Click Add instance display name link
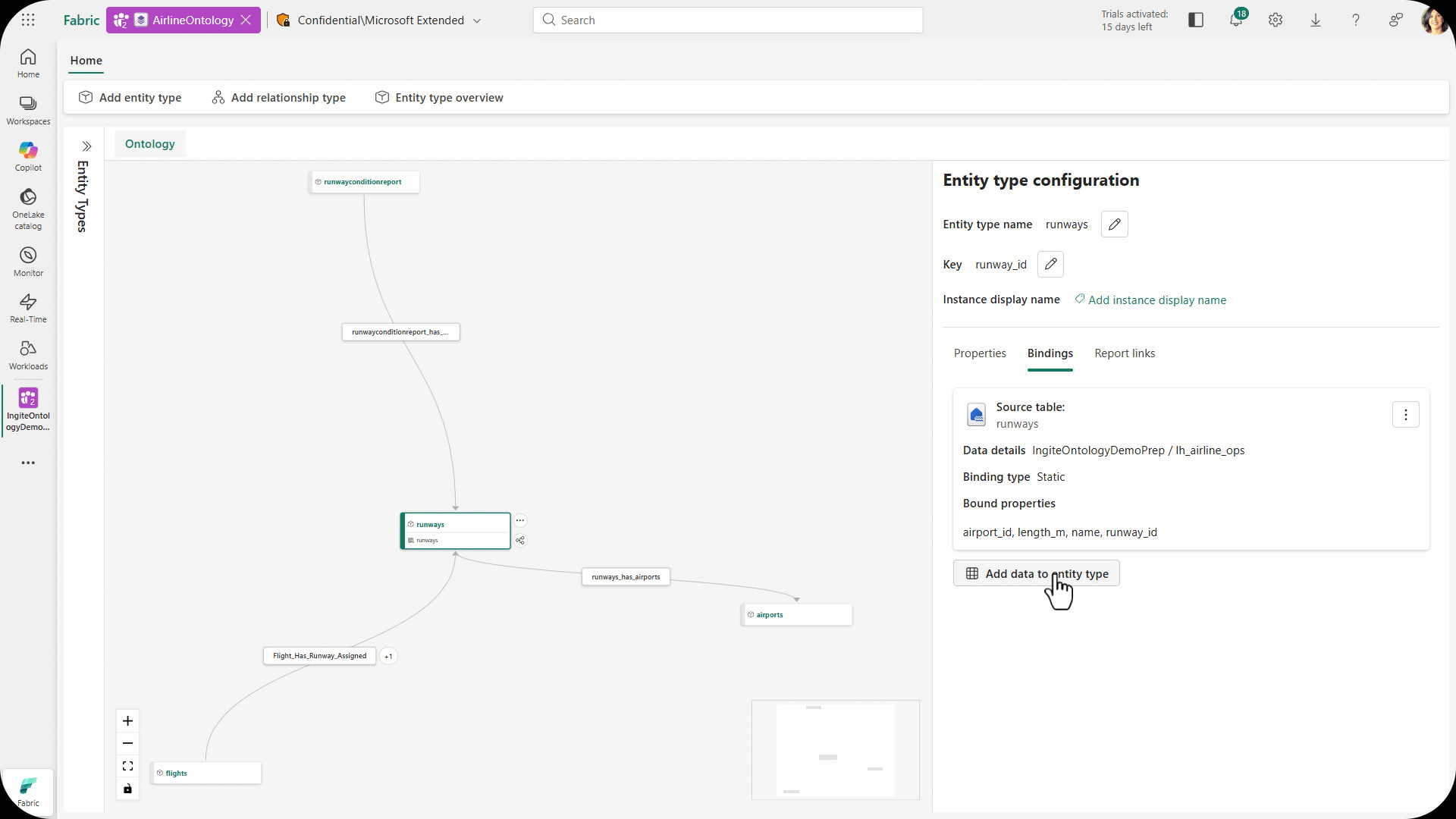 [x=1156, y=300]
